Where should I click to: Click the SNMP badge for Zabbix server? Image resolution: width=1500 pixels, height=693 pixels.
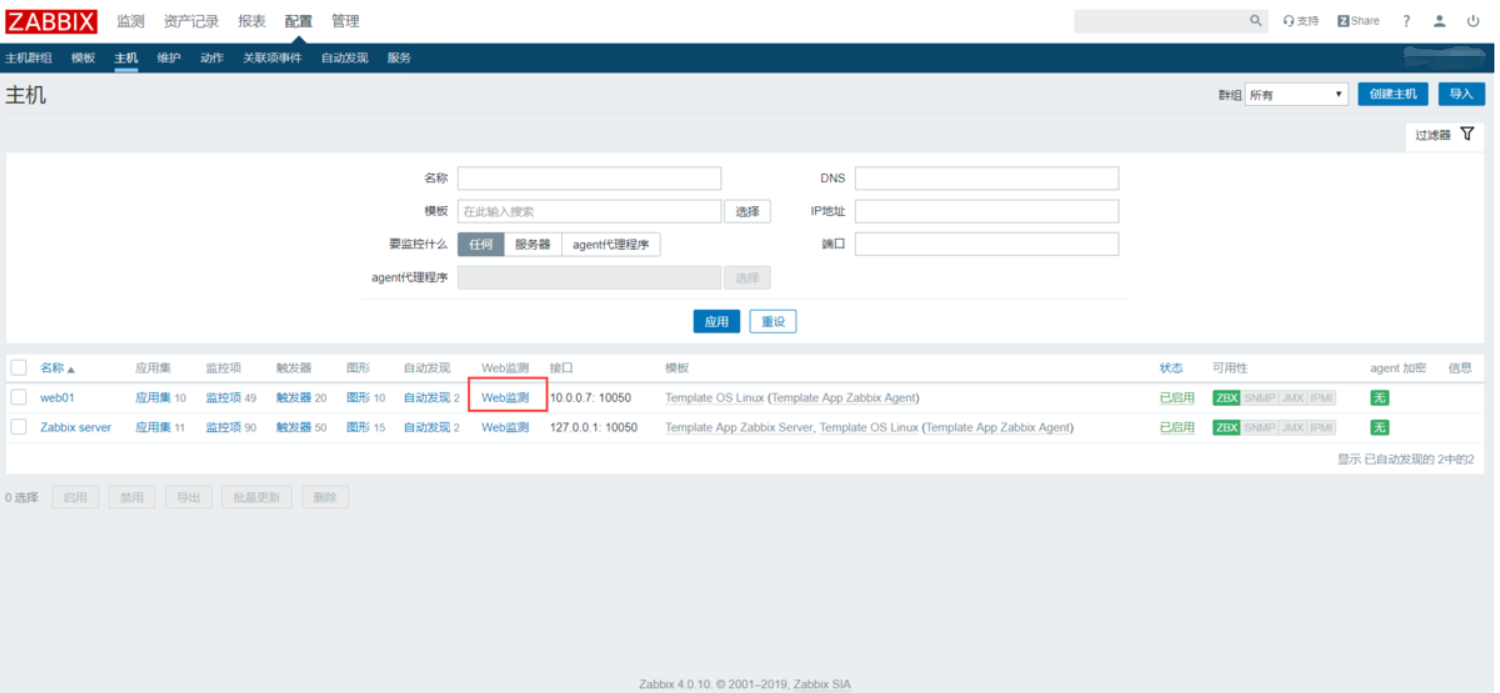click(x=1259, y=428)
